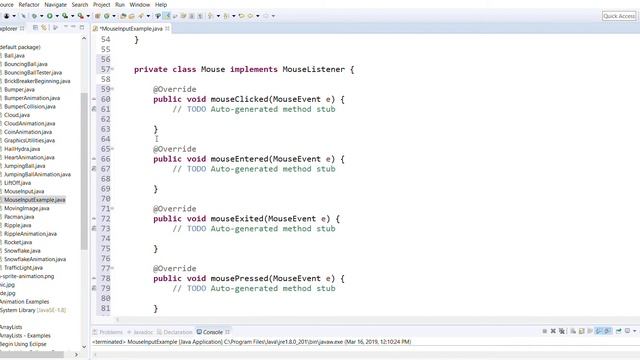This screenshot has width=640, height=360.
Task: Toggle Mark Occurrences in toolbar
Action: [x=167, y=16]
